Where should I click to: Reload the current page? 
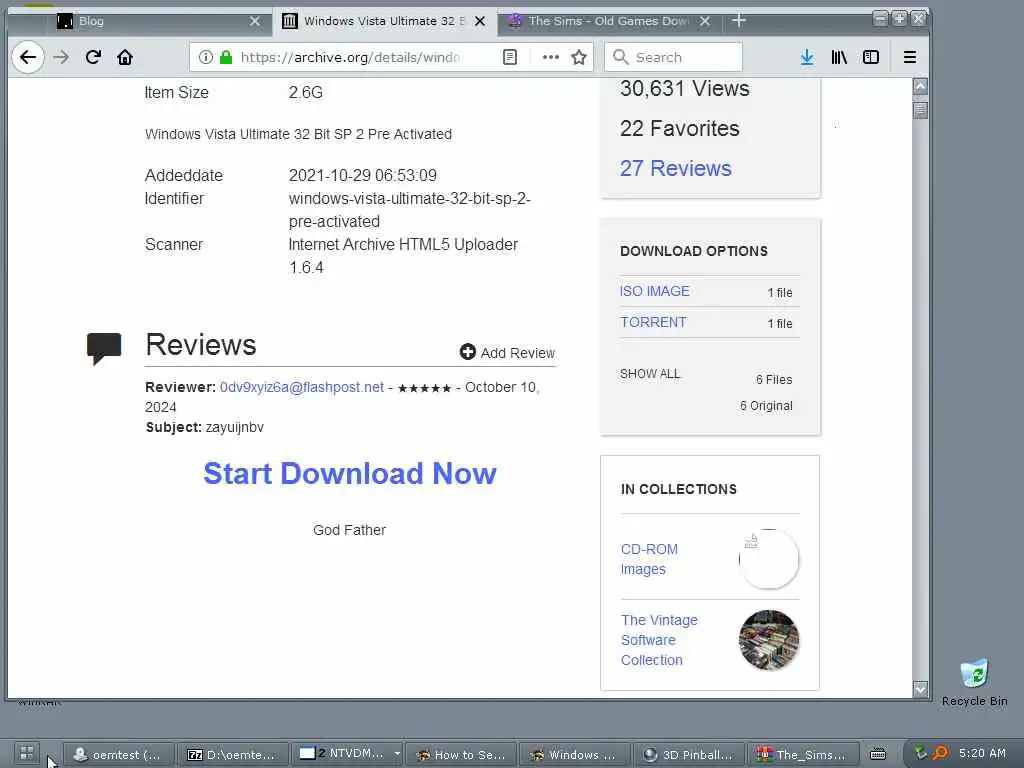(93, 57)
